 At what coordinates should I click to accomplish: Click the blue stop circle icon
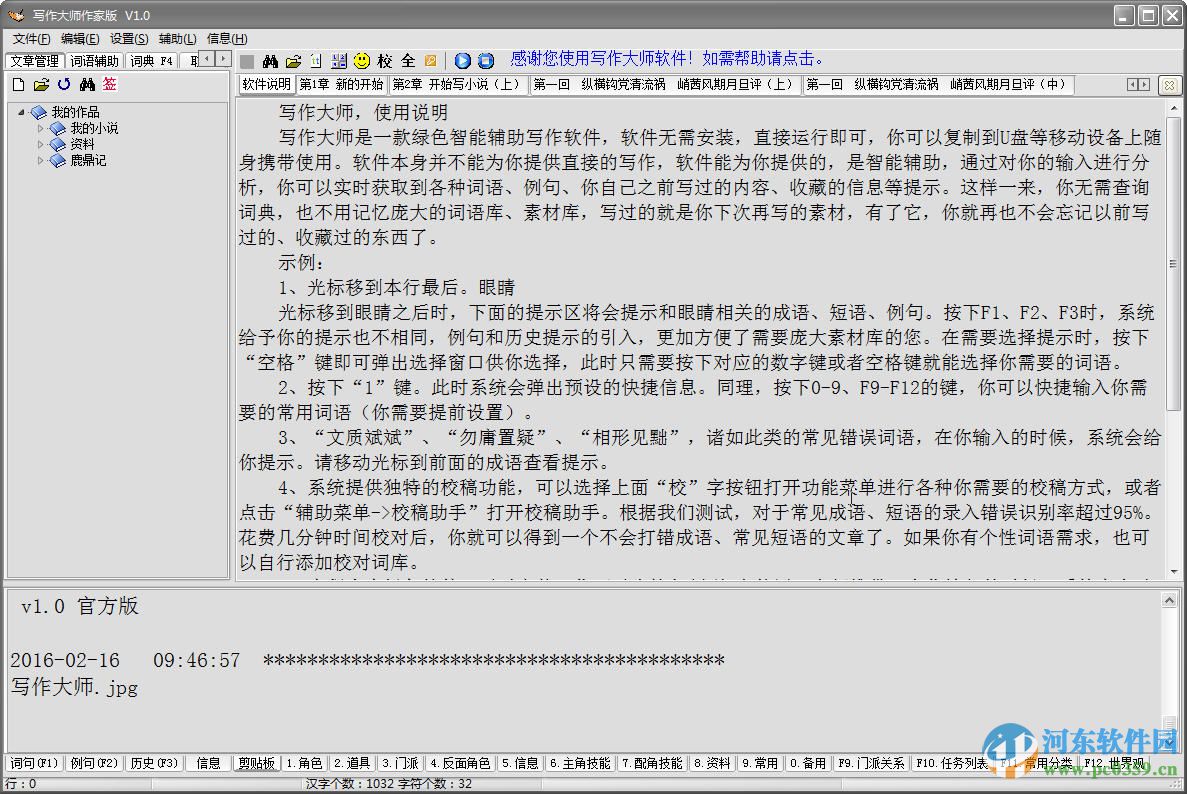point(485,60)
